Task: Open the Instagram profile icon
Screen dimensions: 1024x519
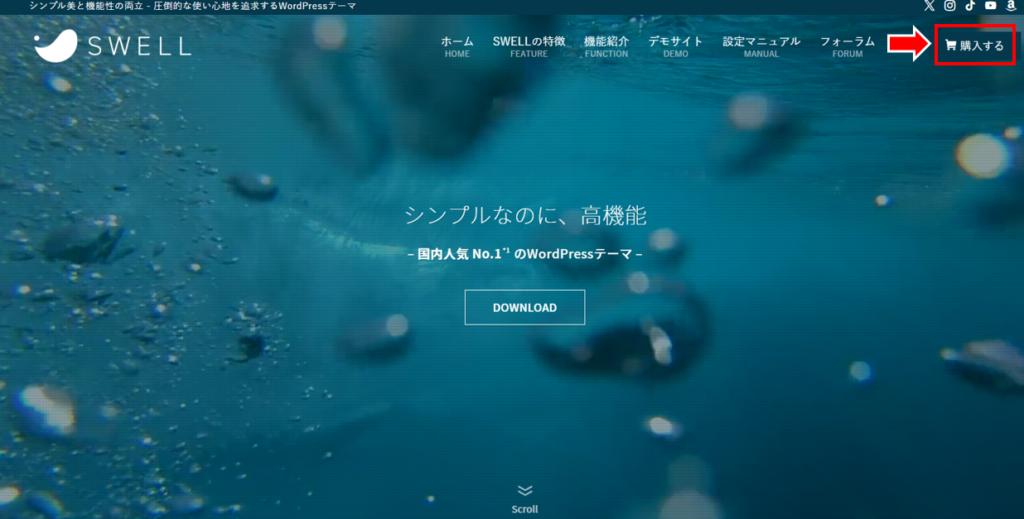Action: (950, 6)
